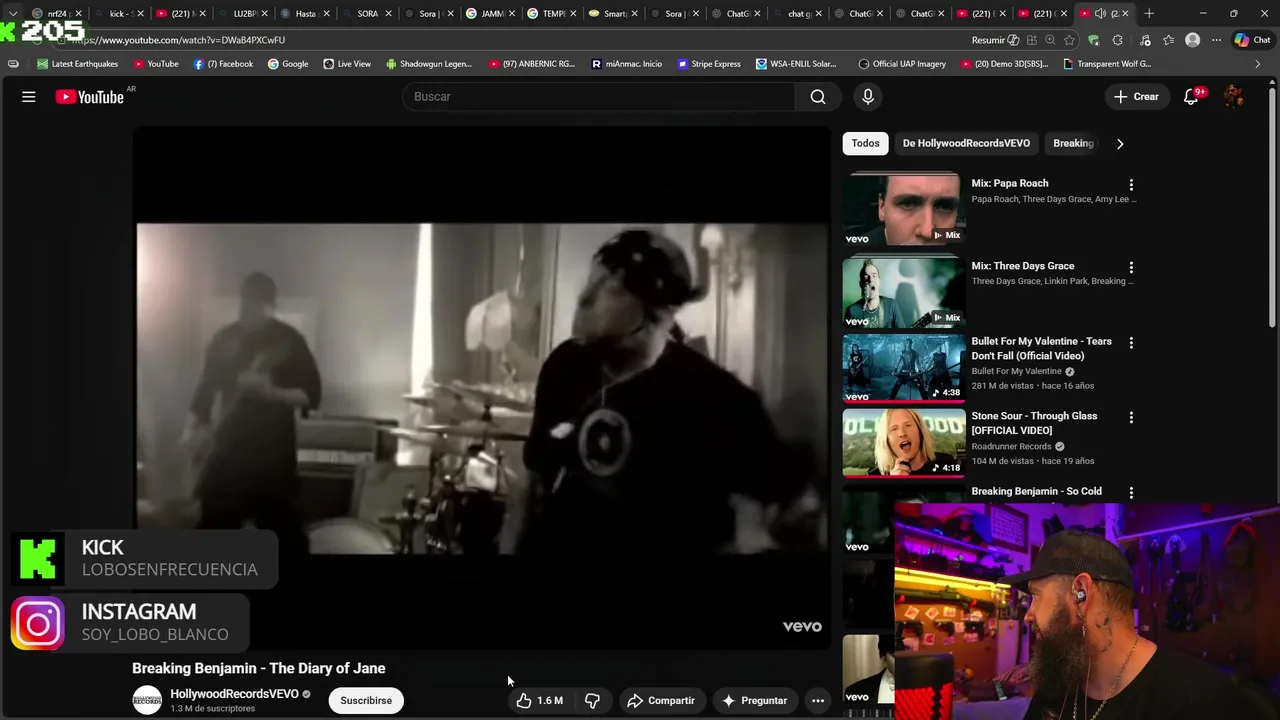Like the video with thumbs up
Image resolution: width=1280 pixels, height=720 pixels.
[540, 701]
